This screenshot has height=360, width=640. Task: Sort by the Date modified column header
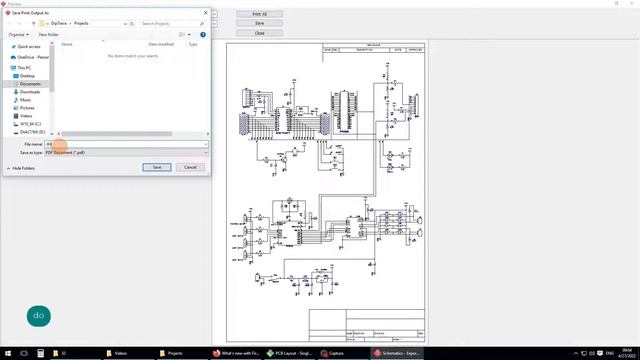tap(161, 44)
